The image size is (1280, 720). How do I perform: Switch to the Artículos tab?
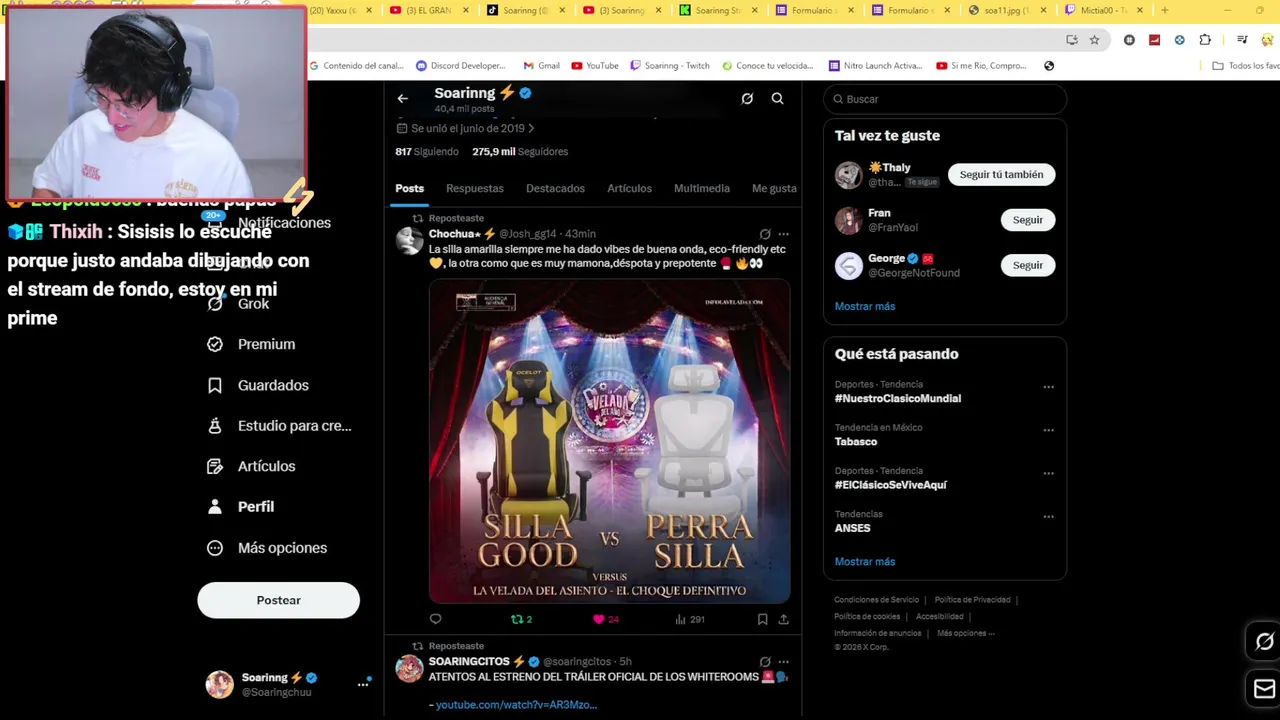point(629,188)
